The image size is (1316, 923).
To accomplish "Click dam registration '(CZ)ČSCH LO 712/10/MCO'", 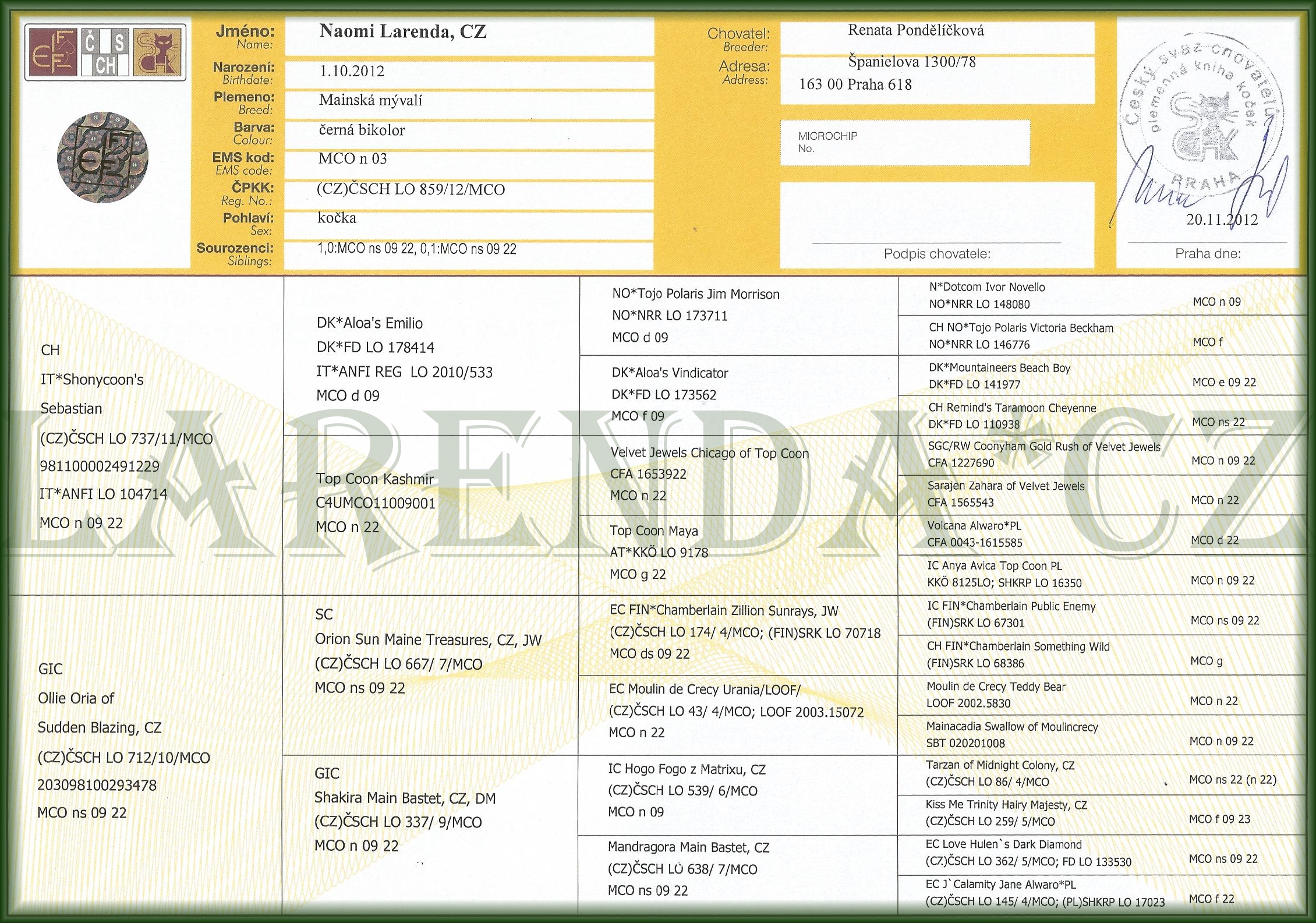I will point(124,758).
